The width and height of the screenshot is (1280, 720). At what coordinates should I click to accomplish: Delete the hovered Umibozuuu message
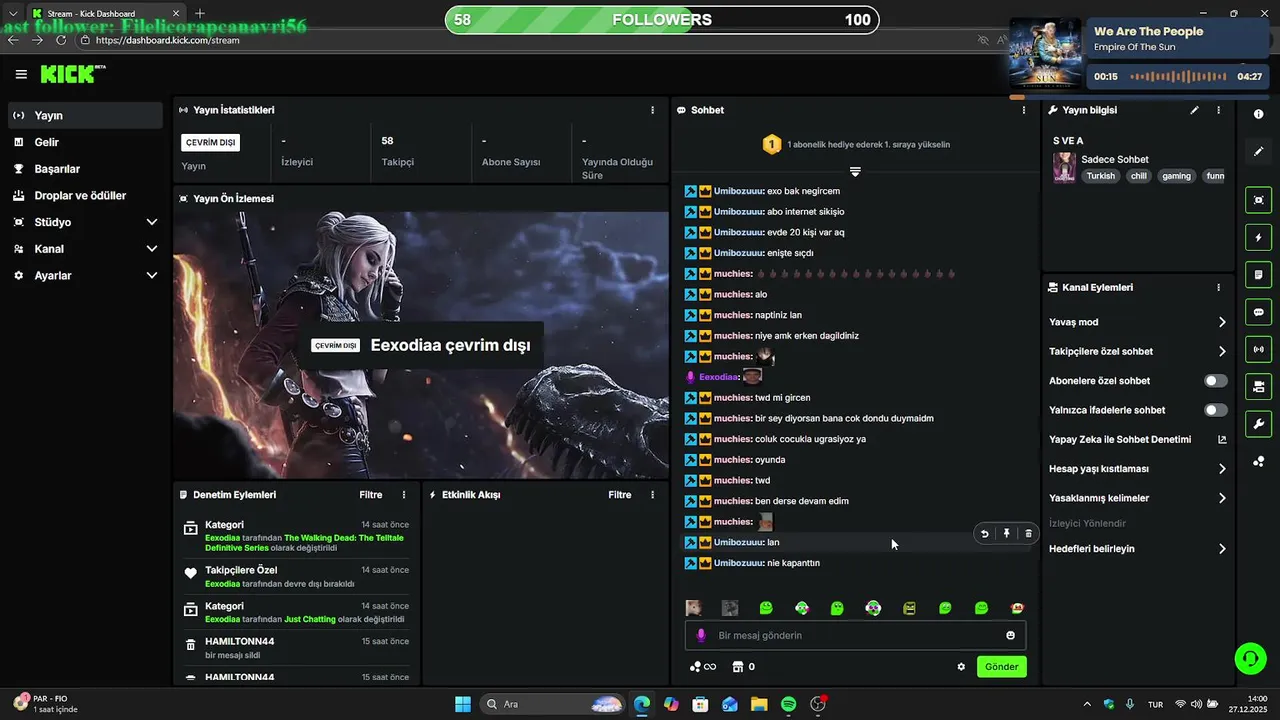(1028, 534)
